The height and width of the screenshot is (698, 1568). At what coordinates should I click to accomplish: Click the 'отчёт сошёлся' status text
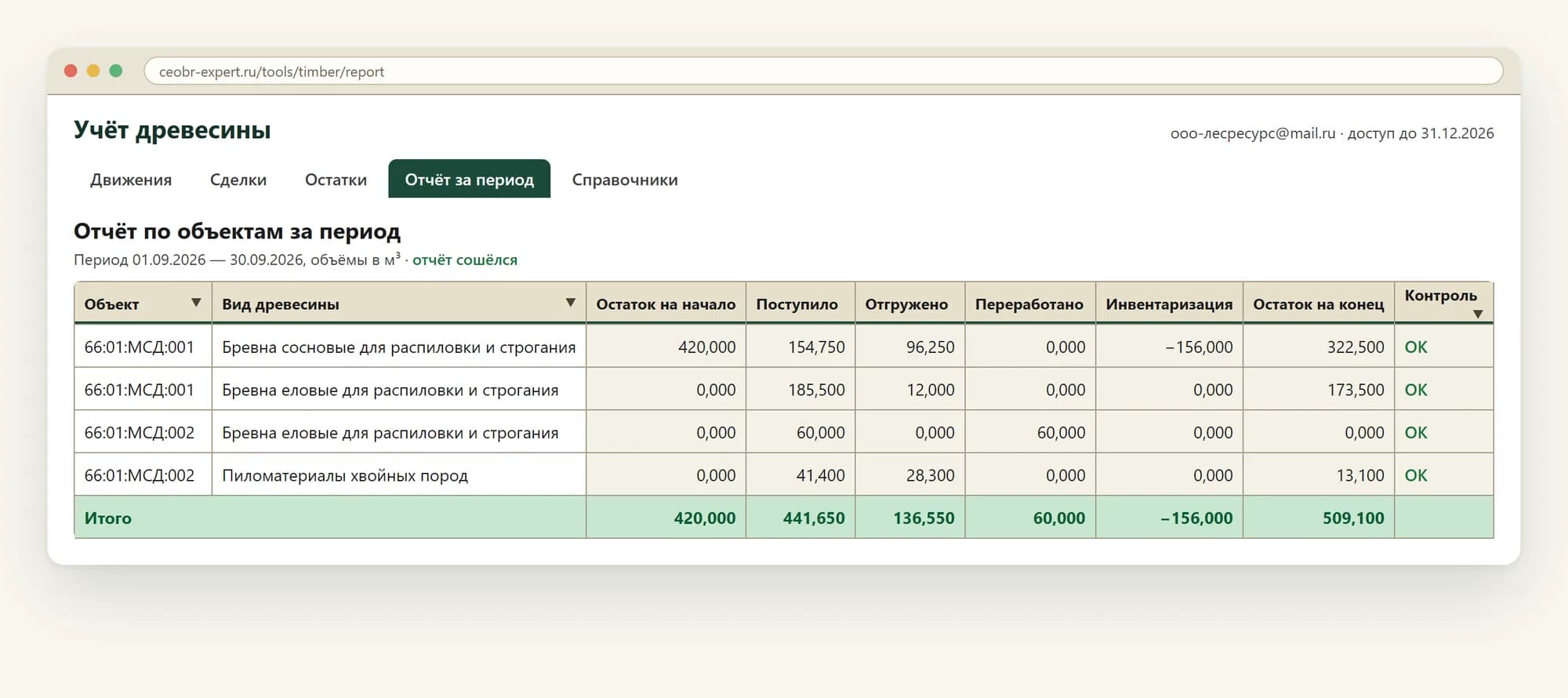465,260
